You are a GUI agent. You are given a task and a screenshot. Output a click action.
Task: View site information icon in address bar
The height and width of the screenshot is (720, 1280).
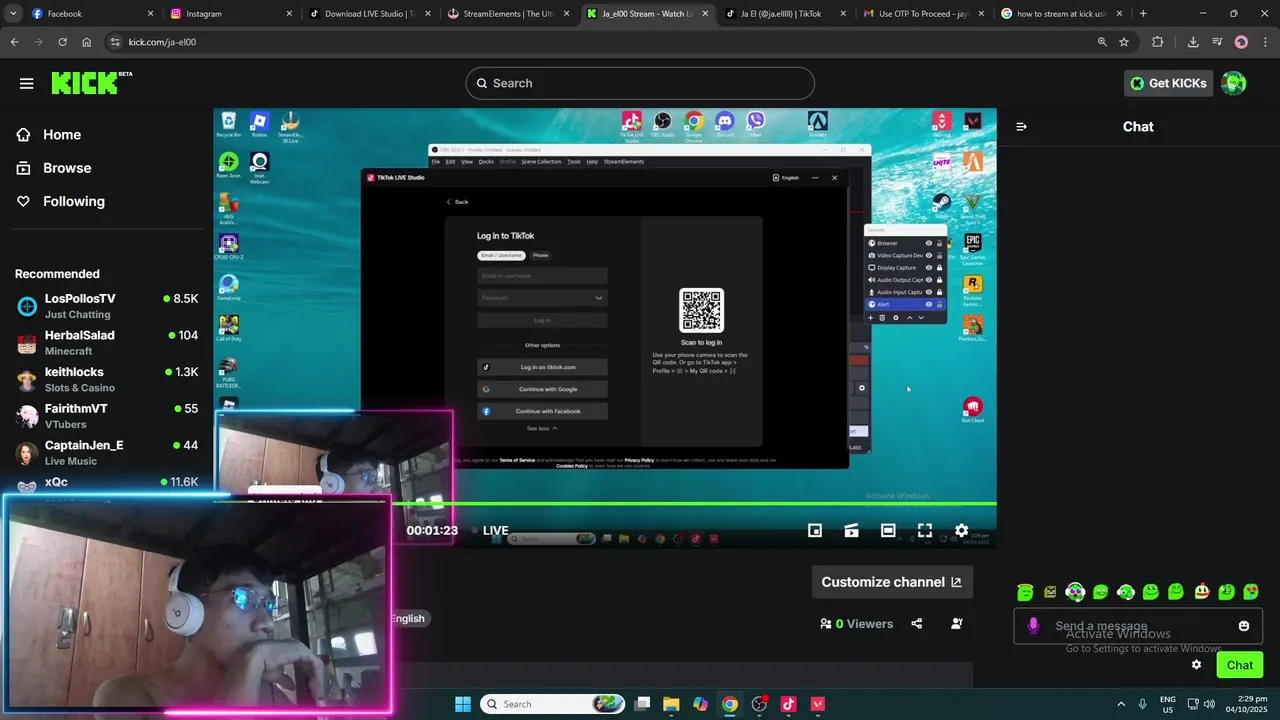click(x=115, y=42)
